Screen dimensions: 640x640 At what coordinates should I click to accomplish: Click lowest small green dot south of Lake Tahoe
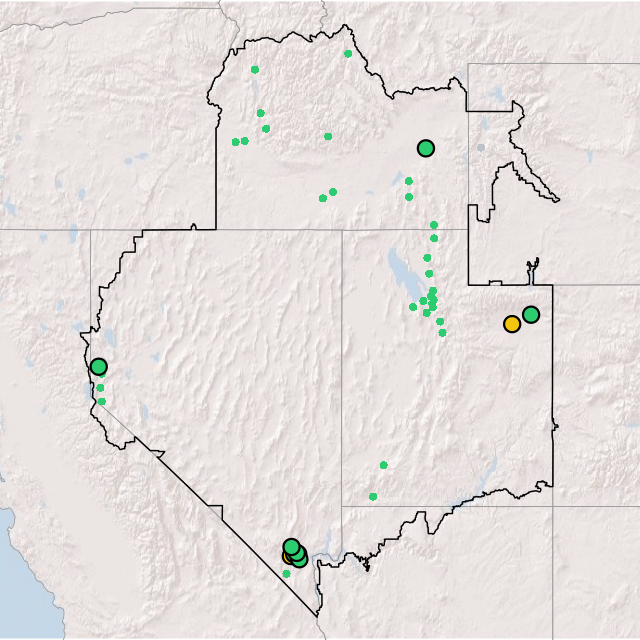click(101, 401)
